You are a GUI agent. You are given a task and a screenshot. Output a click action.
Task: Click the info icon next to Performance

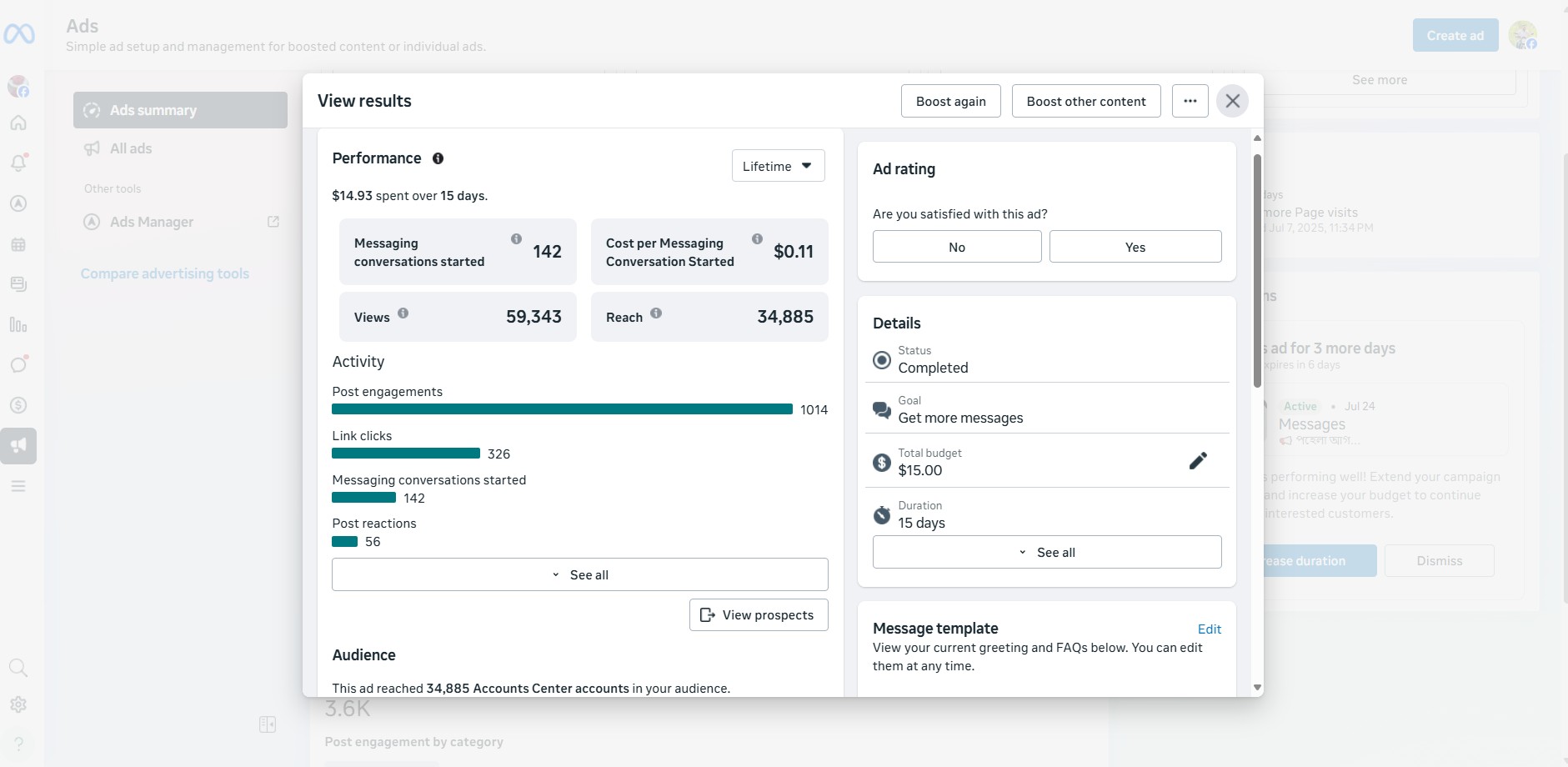coord(438,158)
